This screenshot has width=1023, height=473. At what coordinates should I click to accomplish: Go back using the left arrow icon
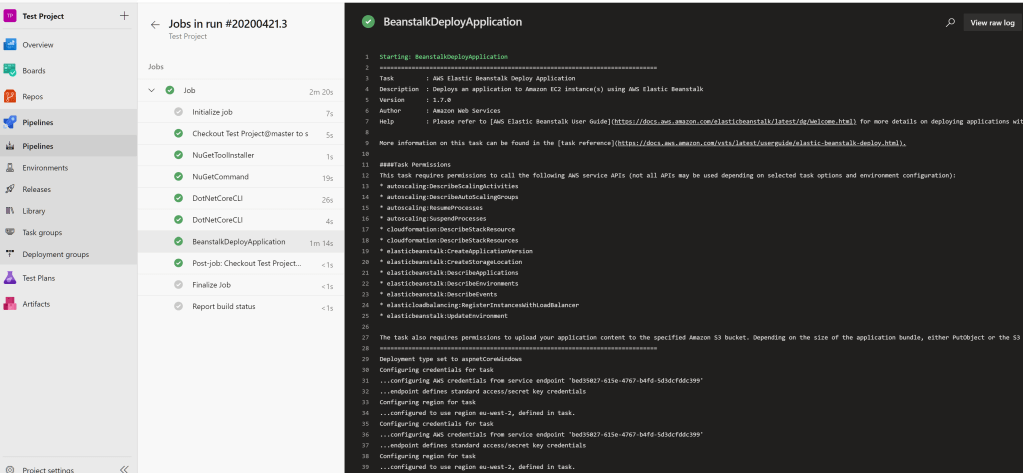[155, 24]
